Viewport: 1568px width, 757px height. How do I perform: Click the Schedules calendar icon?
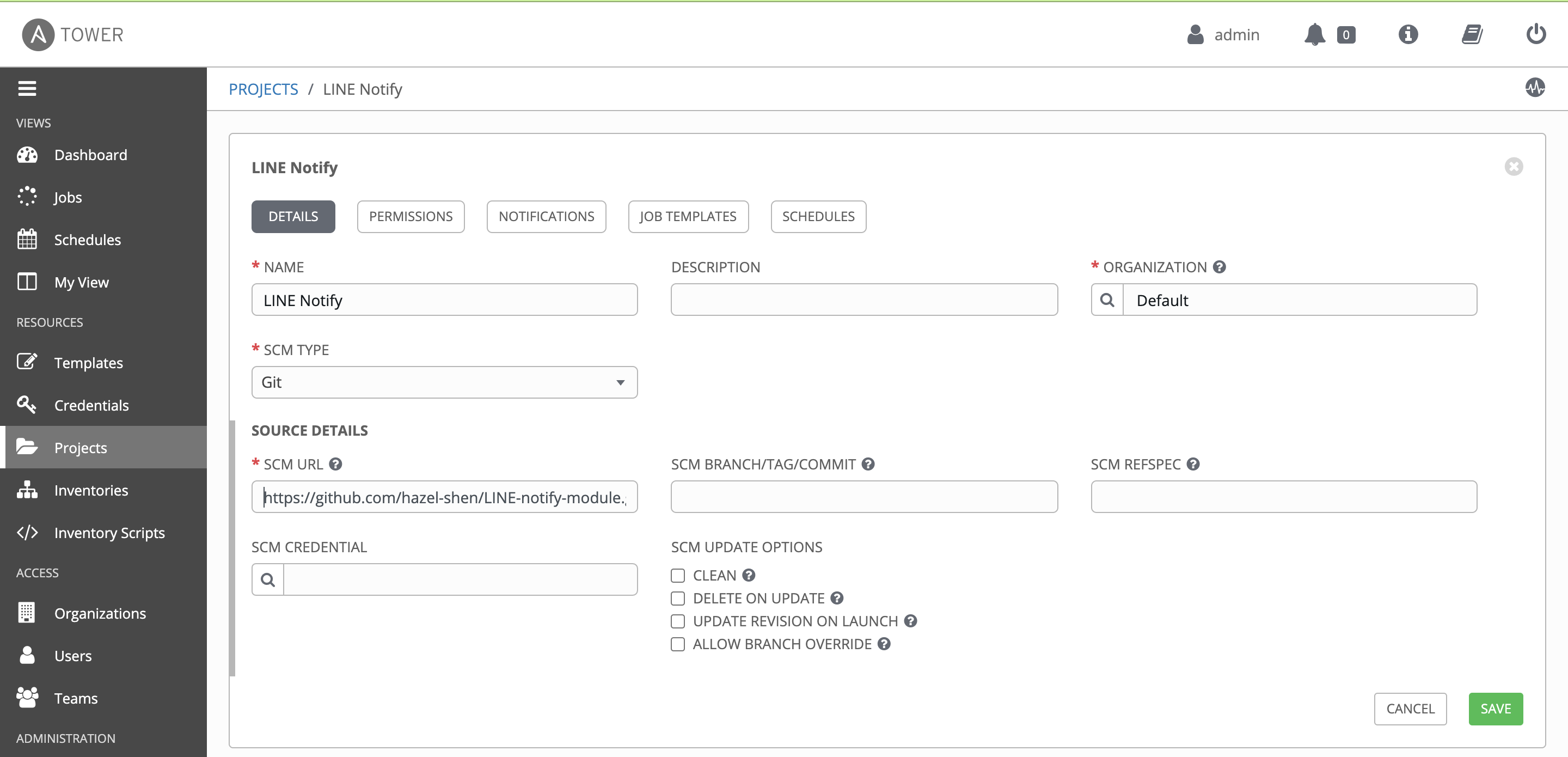click(27, 239)
